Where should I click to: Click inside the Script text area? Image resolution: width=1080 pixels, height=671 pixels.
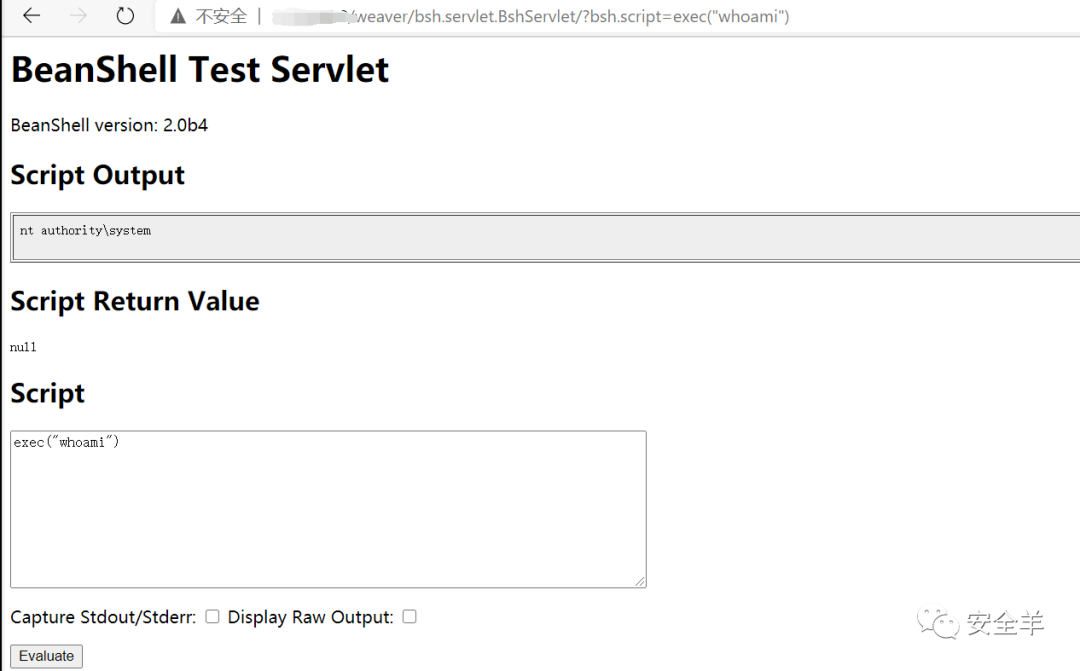pos(329,509)
